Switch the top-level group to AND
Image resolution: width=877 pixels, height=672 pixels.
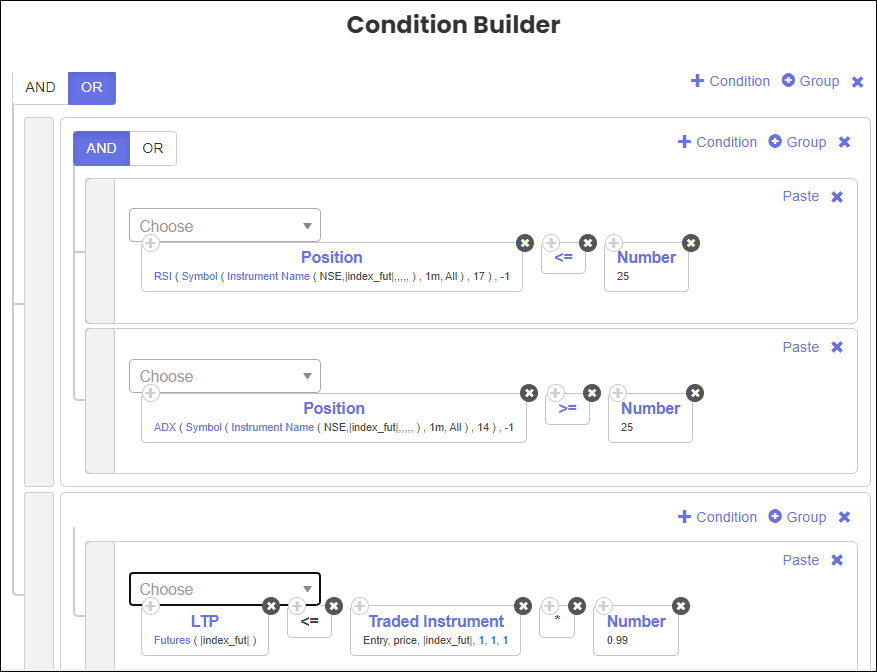pos(40,88)
